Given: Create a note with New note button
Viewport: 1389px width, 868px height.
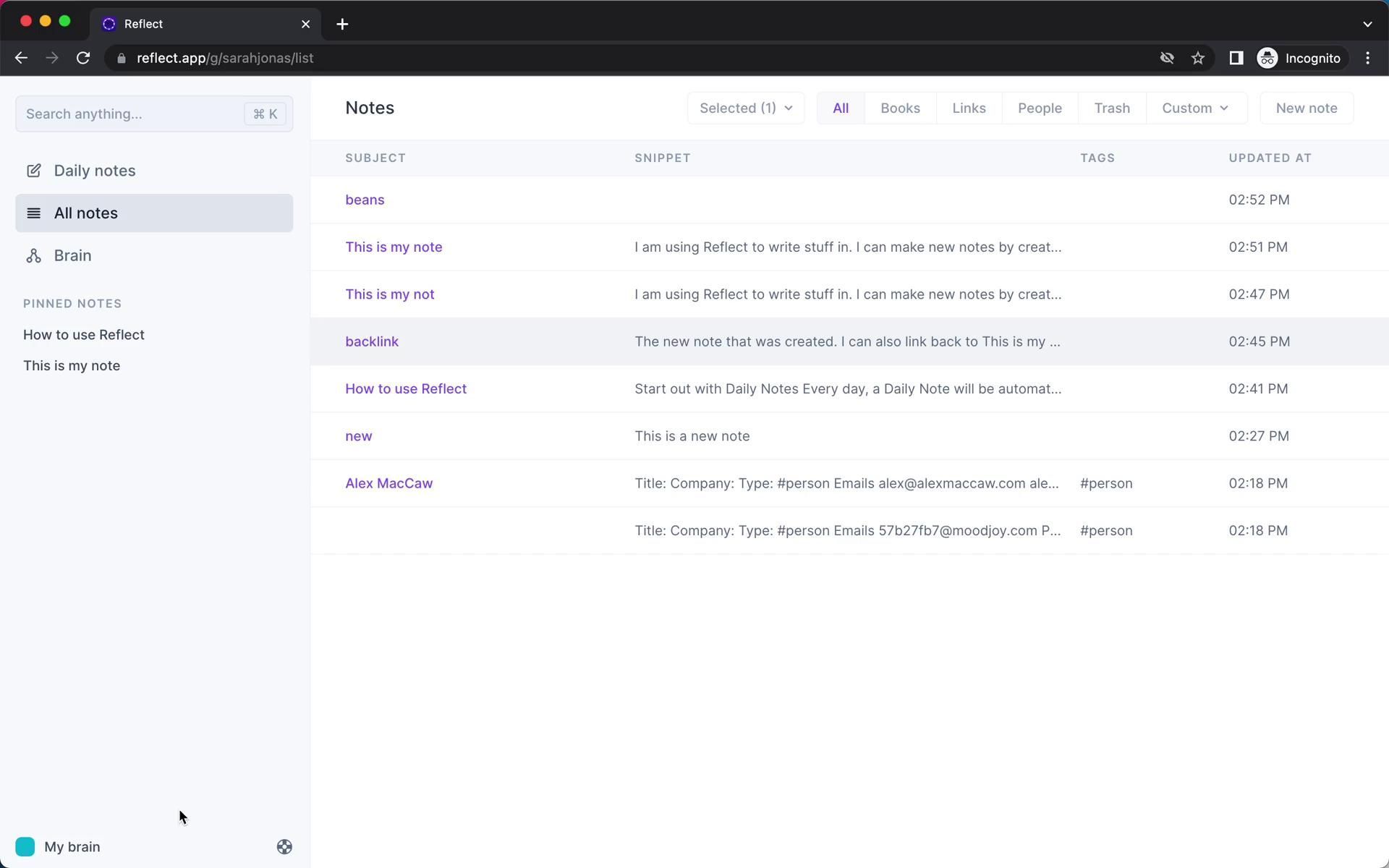Looking at the screenshot, I should click(1306, 109).
